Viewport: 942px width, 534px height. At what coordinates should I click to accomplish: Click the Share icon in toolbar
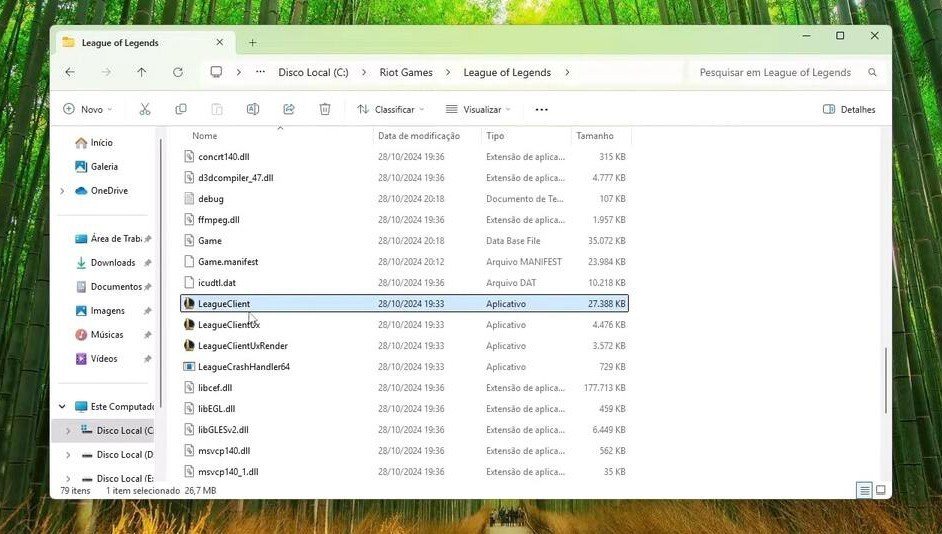pos(289,109)
